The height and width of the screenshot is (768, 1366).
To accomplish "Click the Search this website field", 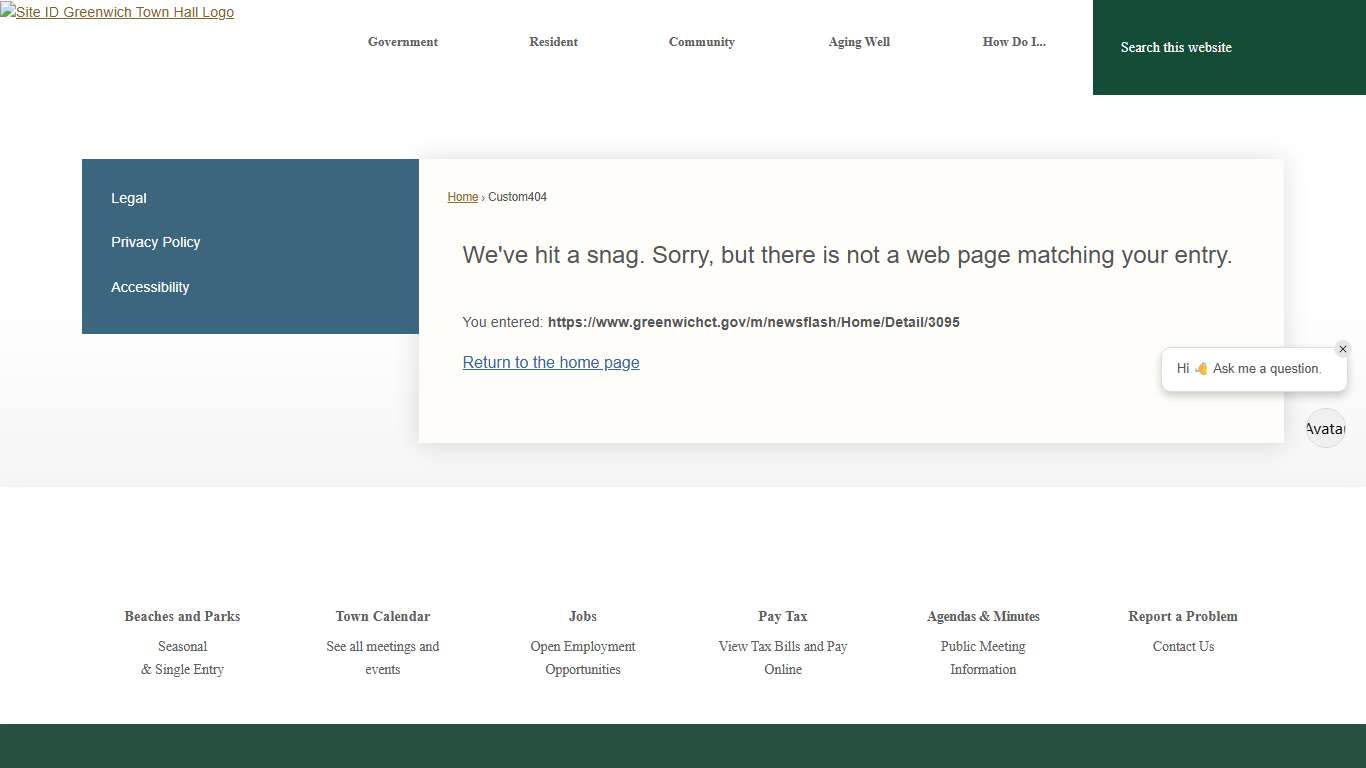I will coord(1200,47).
